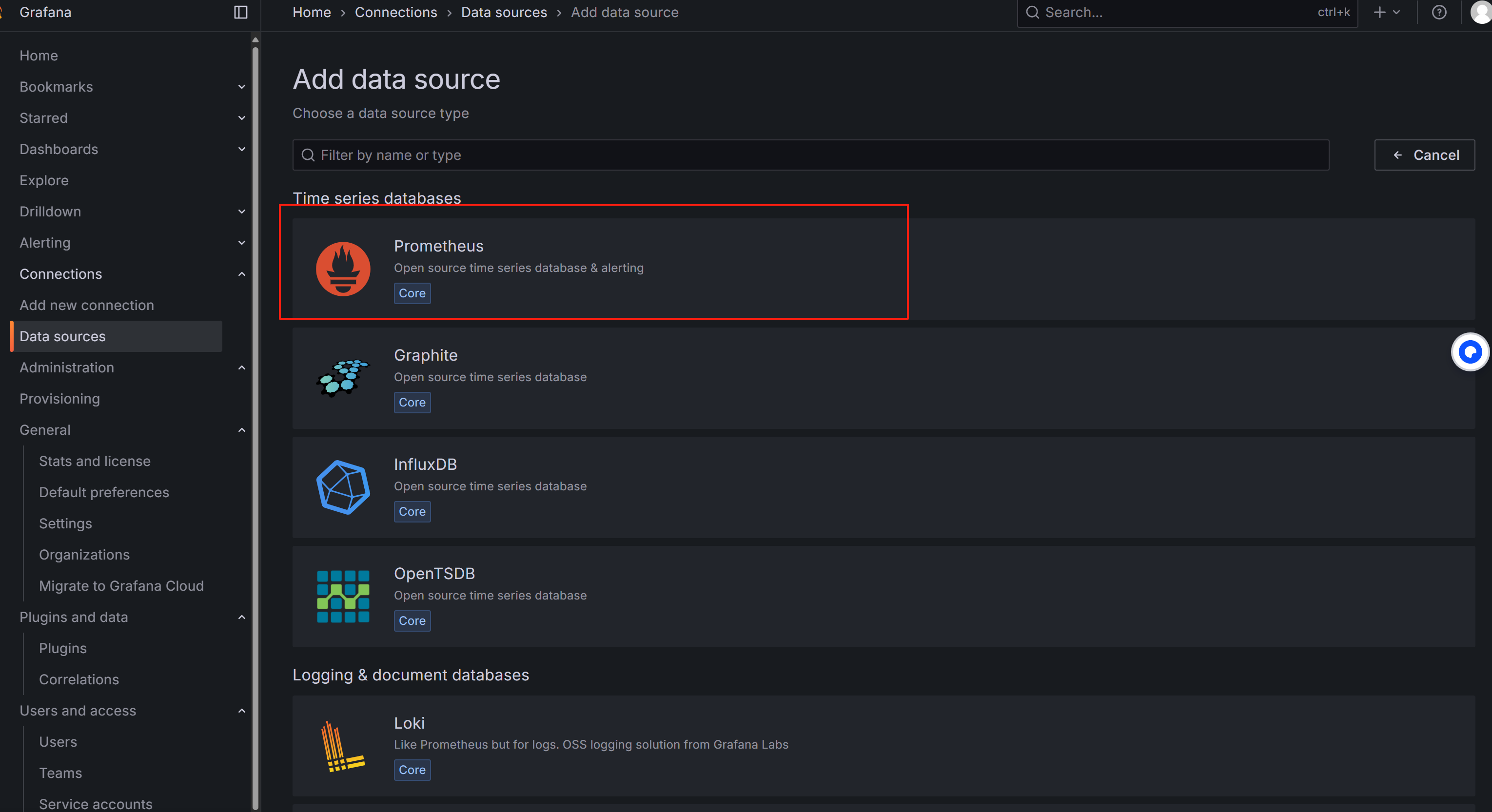Open Plugins page in sidebar
The width and height of the screenshot is (1492, 812).
point(62,648)
